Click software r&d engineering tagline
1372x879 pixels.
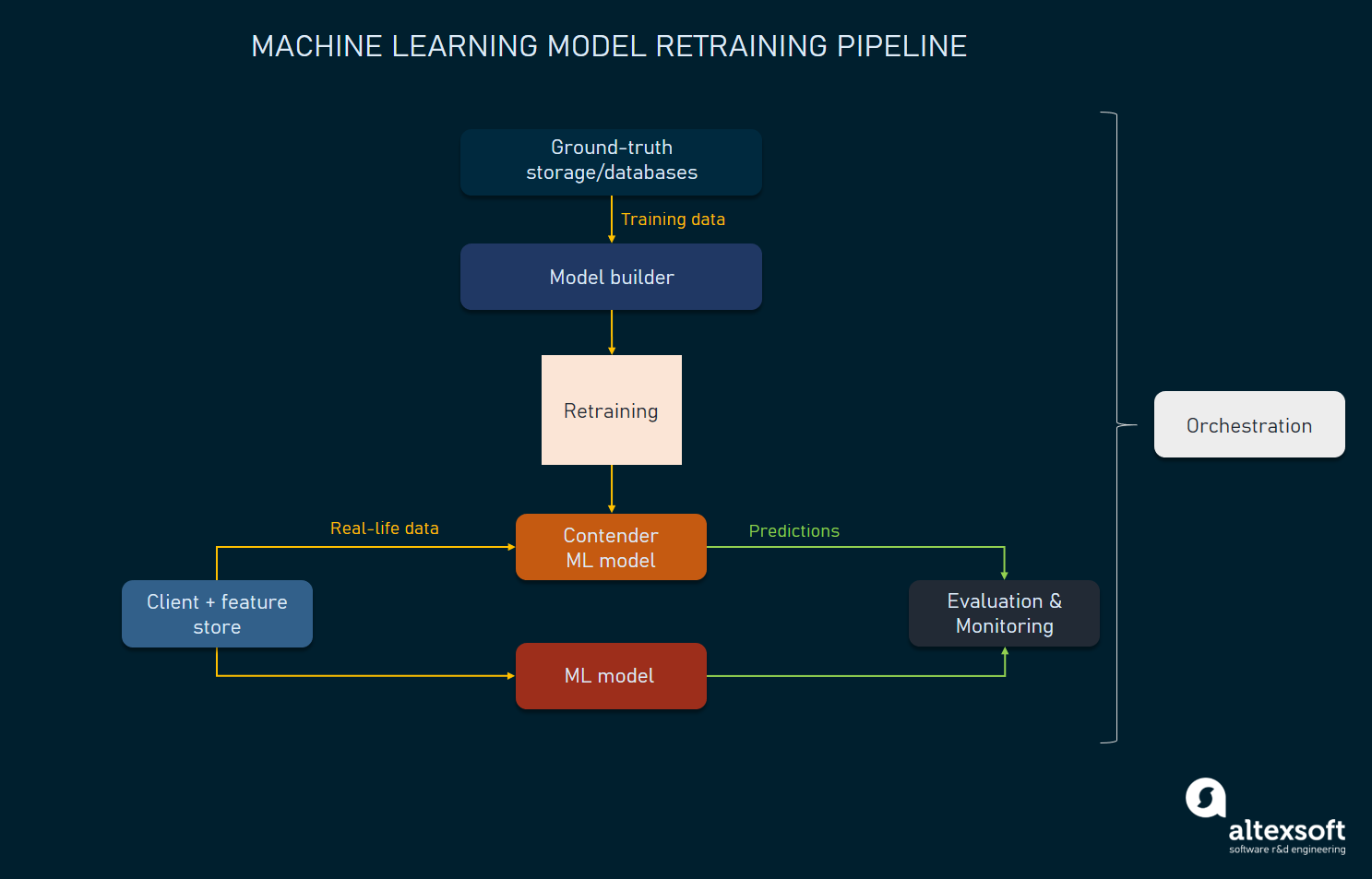pyautogui.click(x=1287, y=849)
